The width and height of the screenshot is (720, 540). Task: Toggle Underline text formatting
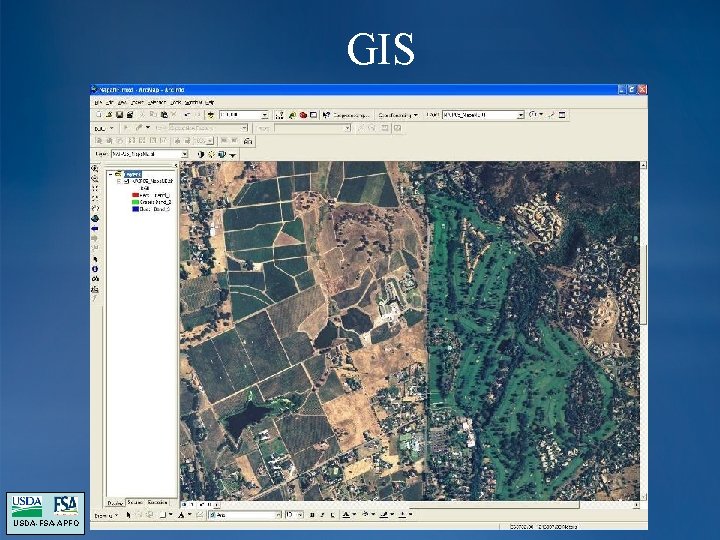[x=333, y=515]
